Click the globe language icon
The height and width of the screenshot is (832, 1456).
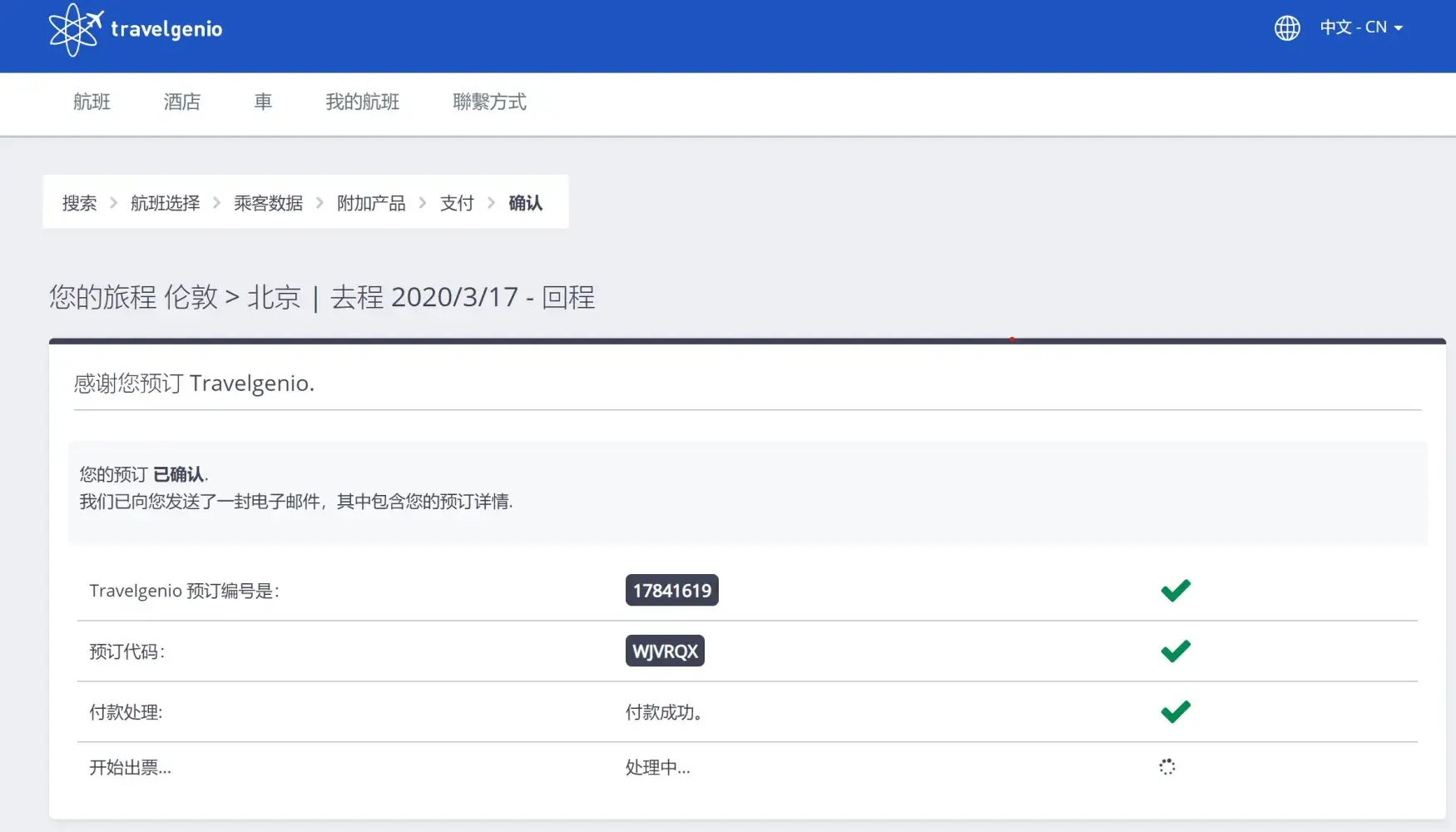coord(1287,28)
